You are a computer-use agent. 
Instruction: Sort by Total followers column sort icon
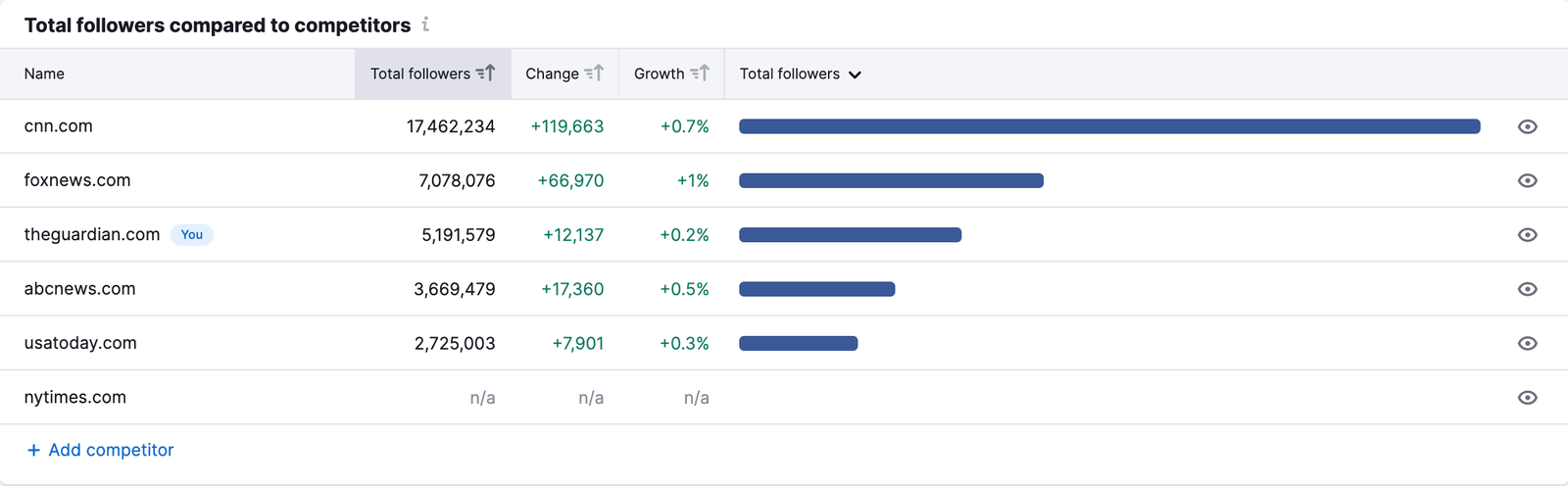[x=486, y=73]
